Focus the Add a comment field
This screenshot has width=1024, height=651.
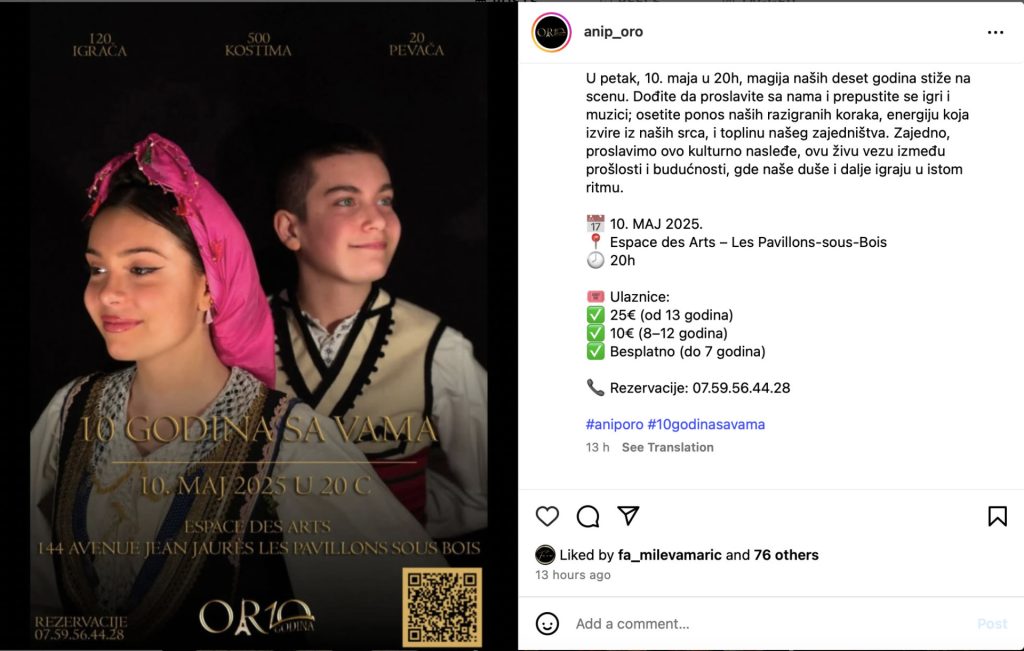point(771,624)
